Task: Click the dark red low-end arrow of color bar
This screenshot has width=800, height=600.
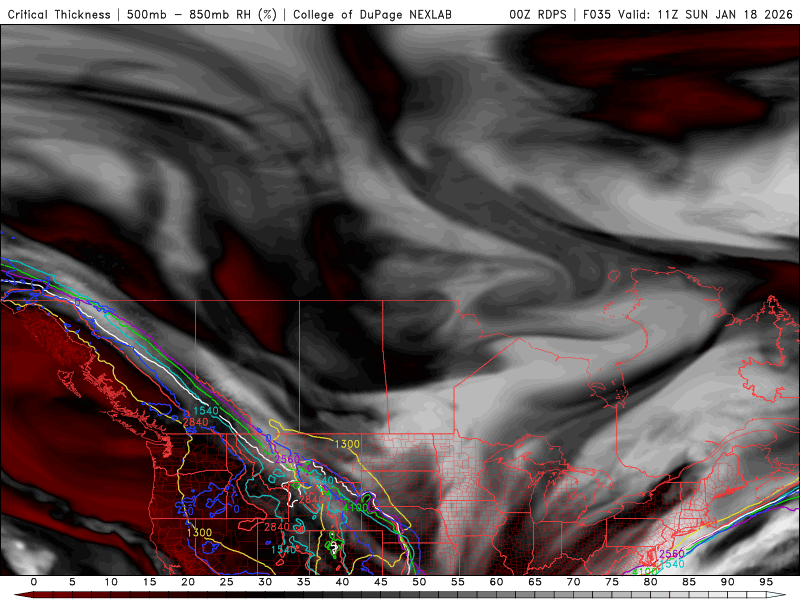Action: [23, 595]
